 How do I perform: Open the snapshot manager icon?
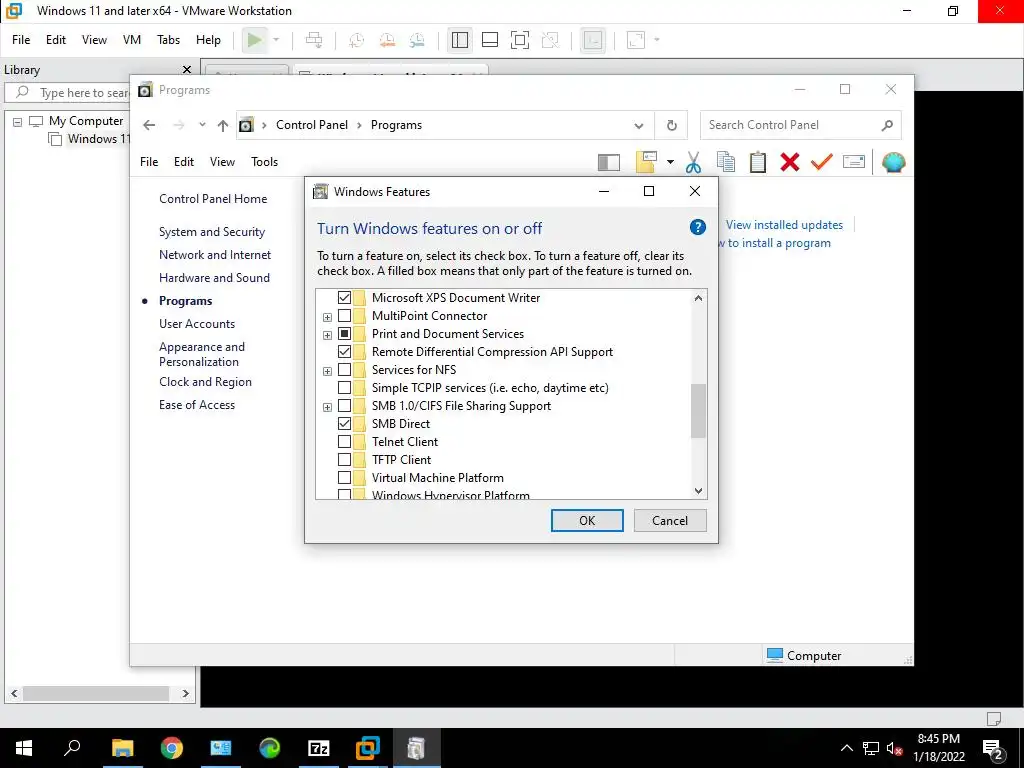(417, 40)
